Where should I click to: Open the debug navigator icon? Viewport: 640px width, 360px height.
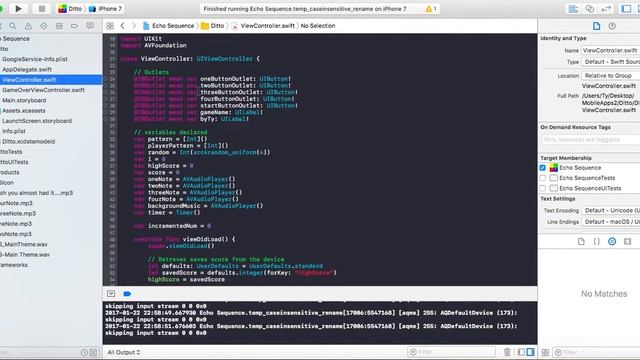point(59,26)
